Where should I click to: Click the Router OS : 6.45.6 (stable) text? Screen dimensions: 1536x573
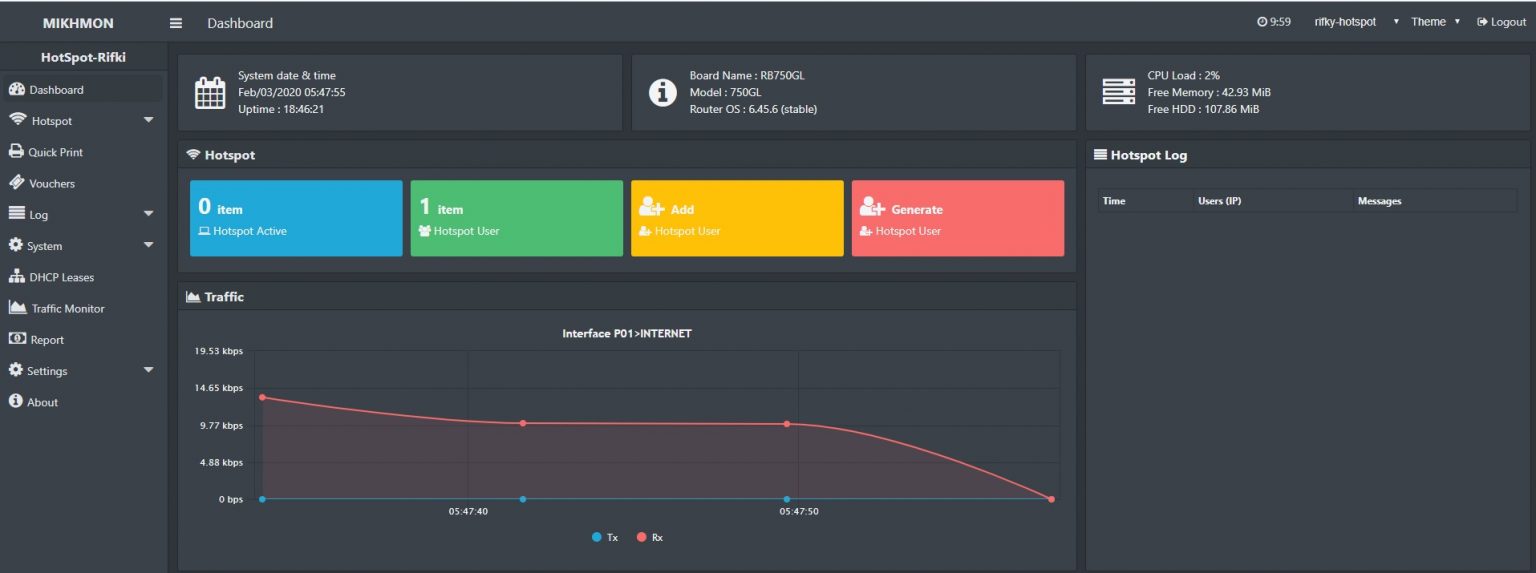[x=753, y=109]
